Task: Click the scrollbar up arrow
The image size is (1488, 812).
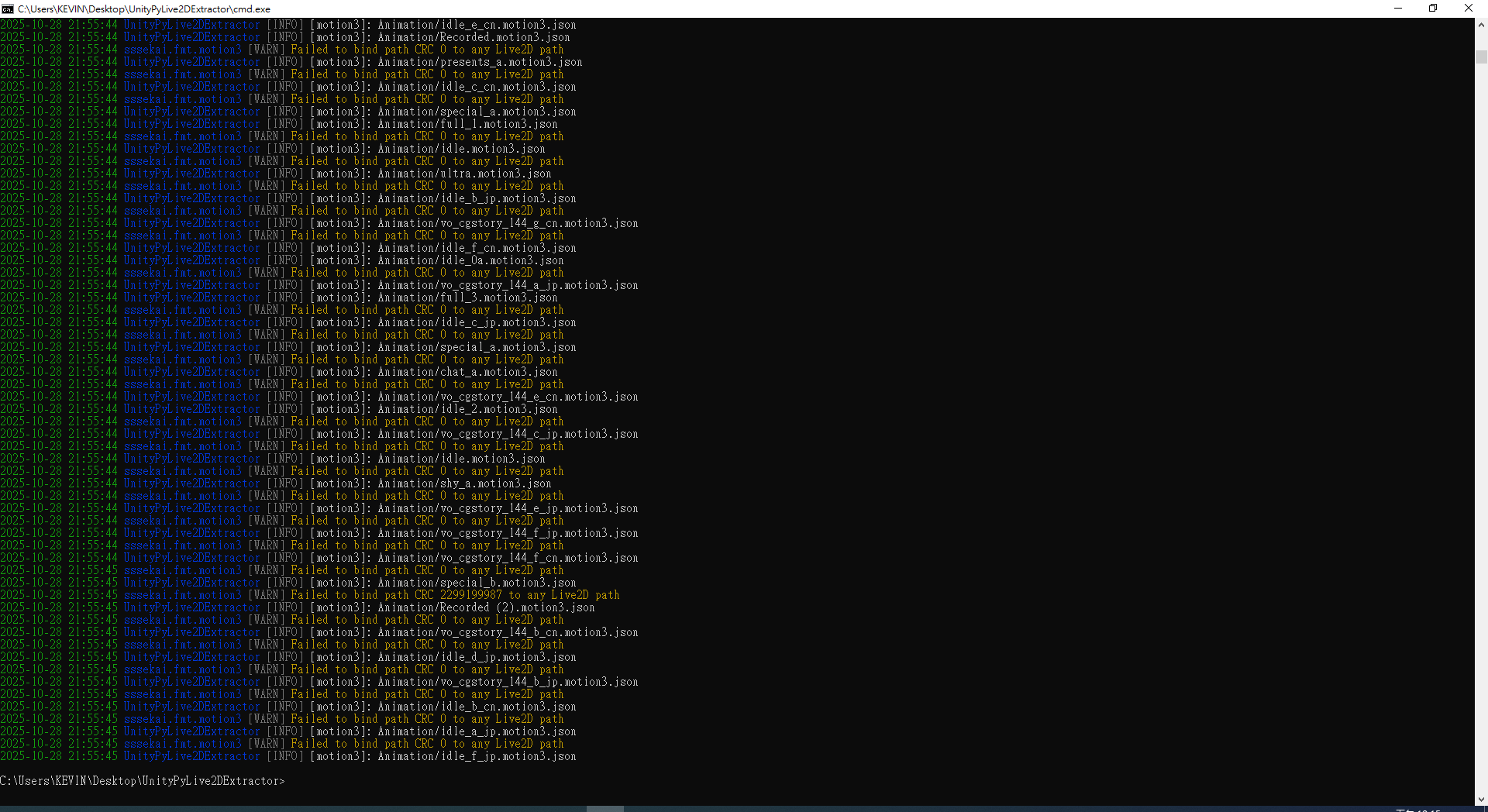Action: click(x=1481, y=25)
